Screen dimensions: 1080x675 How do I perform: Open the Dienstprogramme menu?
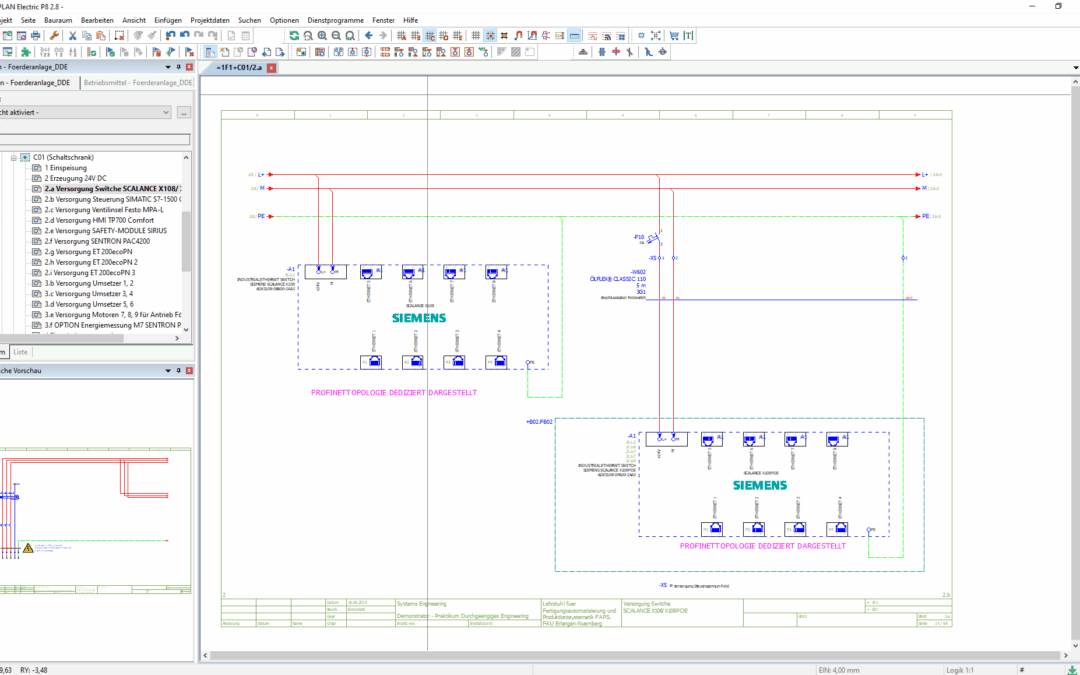pos(335,21)
